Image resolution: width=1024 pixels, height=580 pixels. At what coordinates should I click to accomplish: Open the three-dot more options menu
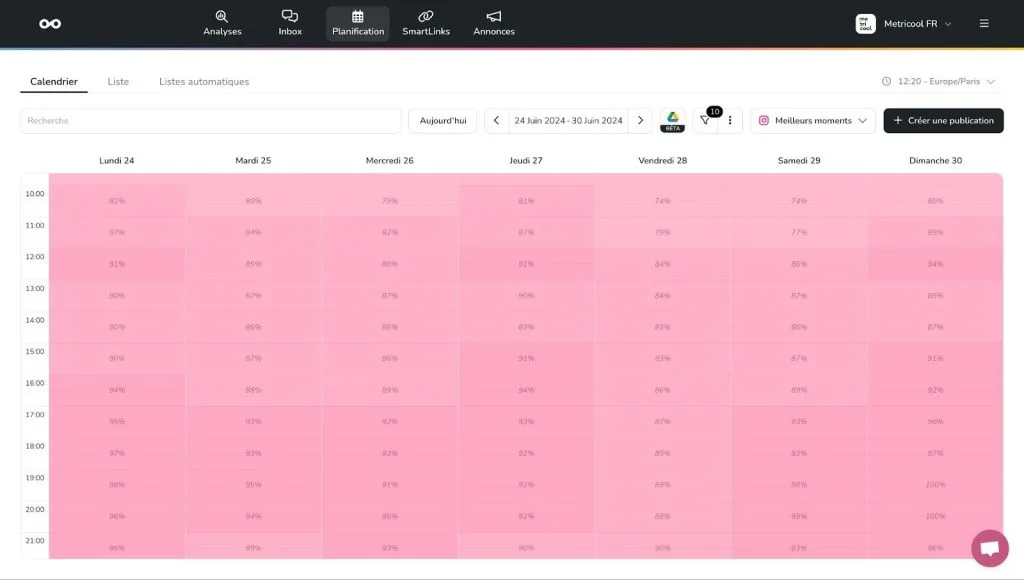click(x=730, y=121)
